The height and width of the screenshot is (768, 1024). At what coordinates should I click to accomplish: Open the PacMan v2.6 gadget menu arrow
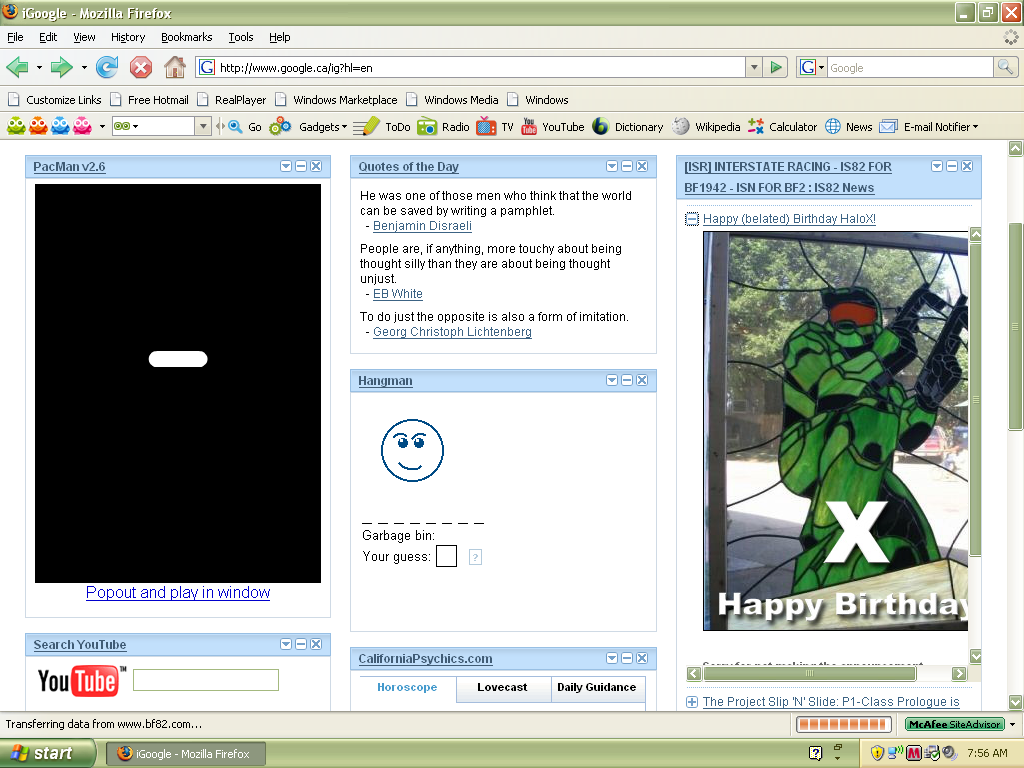(285, 167)
